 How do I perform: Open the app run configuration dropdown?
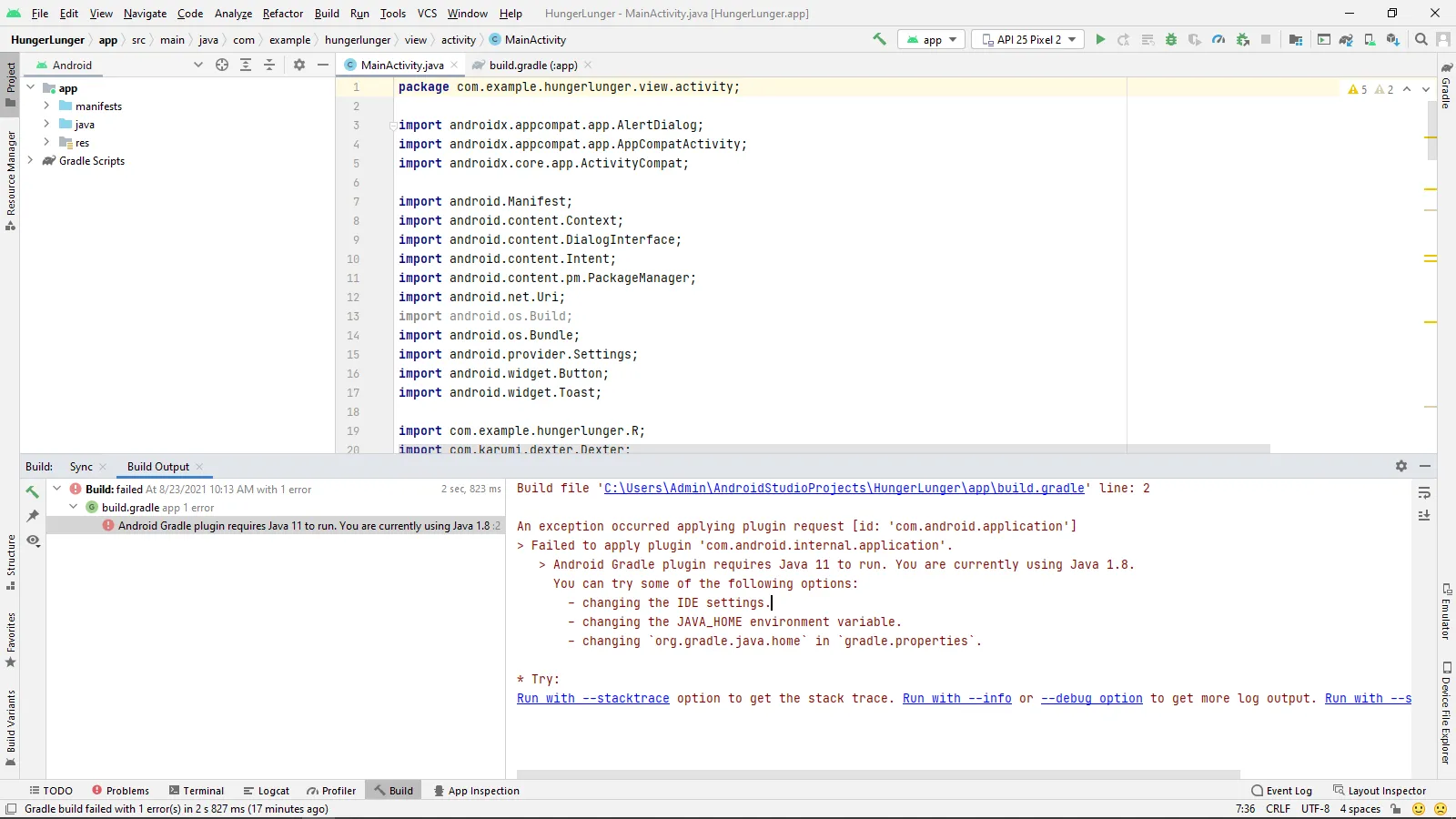click(x=932, y=39)
